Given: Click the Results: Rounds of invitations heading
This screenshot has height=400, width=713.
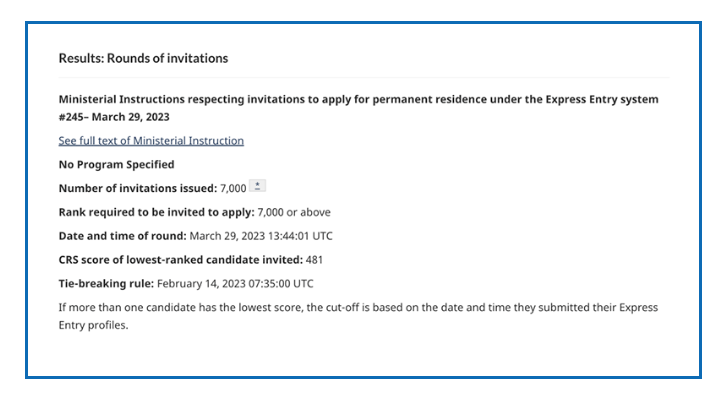Looking at the screenshot, I should click(x=143, y=58).
